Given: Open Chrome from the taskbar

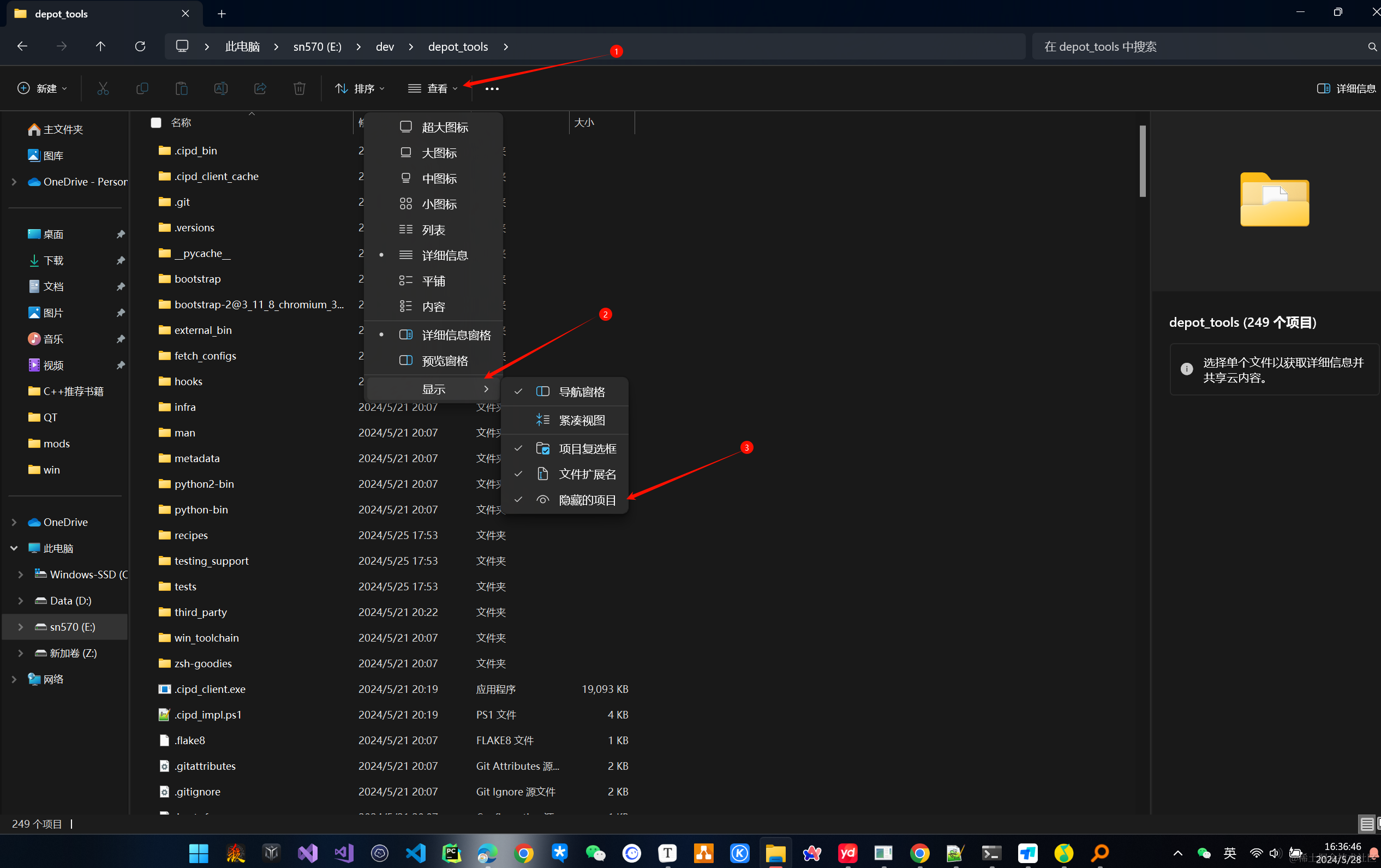Looking at the screenshot, I should click(x=524, y=854).
